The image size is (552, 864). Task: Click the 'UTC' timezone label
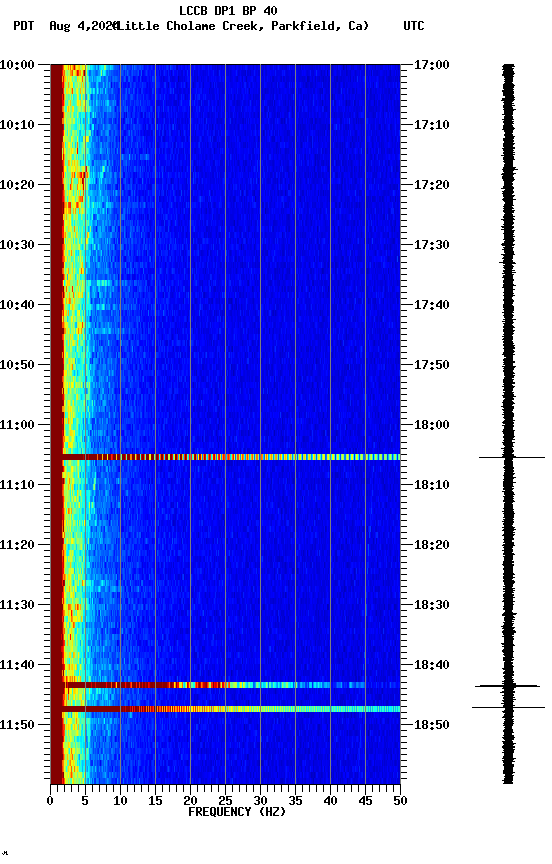[414, 26]
